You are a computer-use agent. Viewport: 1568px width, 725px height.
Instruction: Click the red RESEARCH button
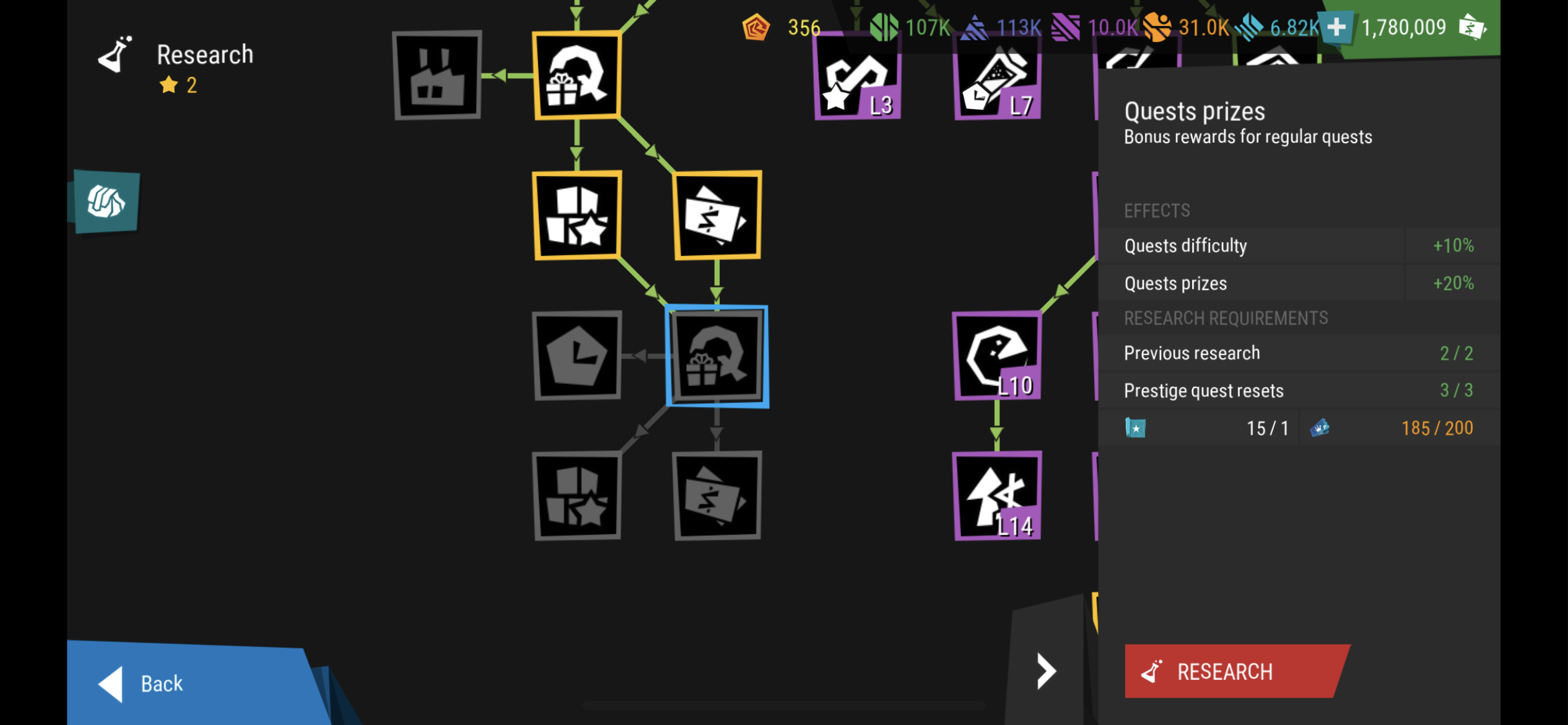point(1235,671)
